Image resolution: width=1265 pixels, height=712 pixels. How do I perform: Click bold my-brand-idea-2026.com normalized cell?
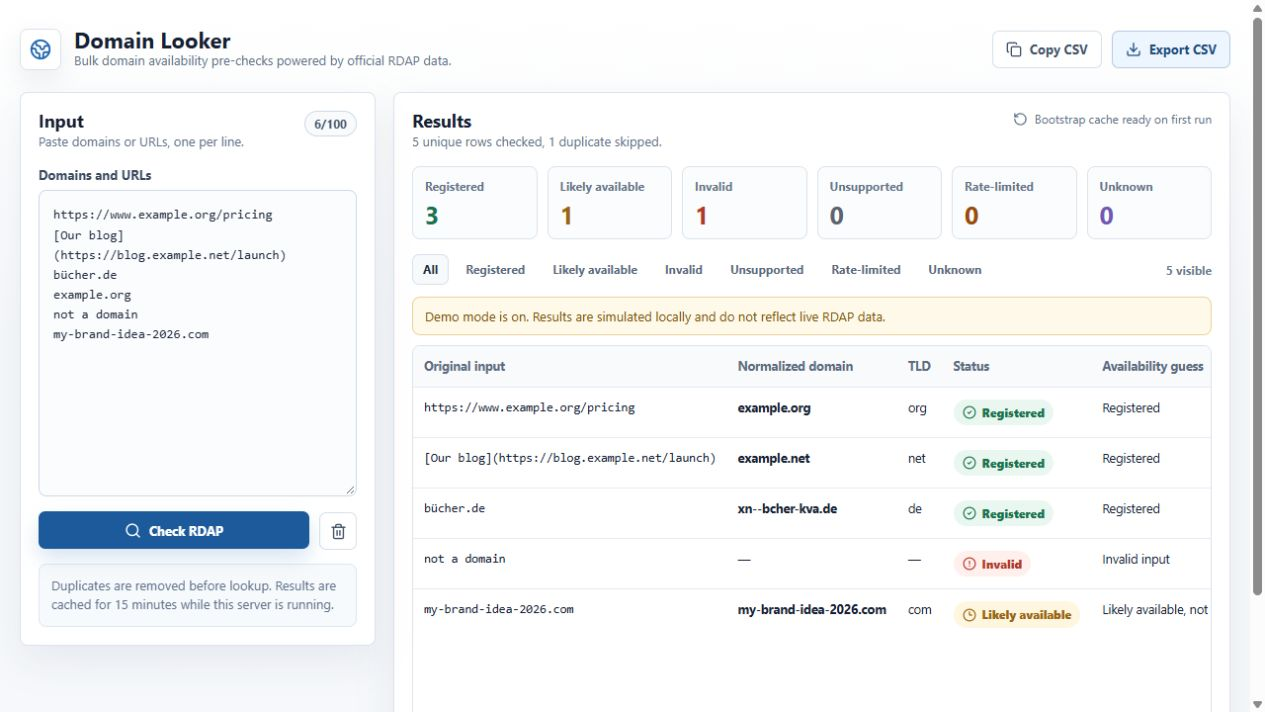point(812,609)
